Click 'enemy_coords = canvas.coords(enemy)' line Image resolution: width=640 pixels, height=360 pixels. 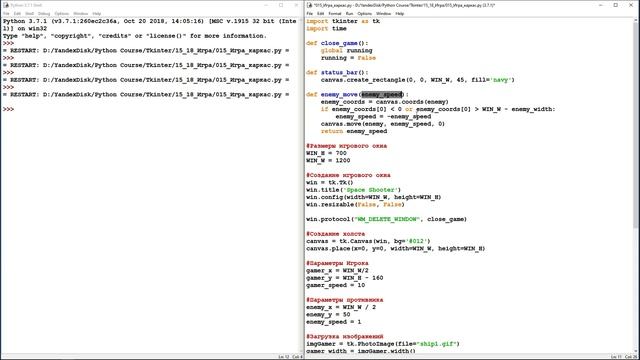pyautogui.click(x=384, y=102)
